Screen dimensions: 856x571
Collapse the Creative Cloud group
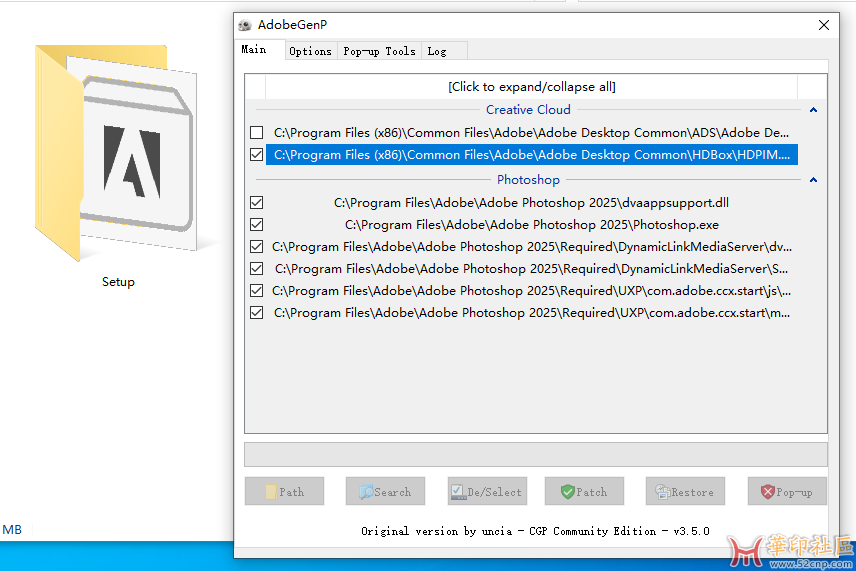813,110
